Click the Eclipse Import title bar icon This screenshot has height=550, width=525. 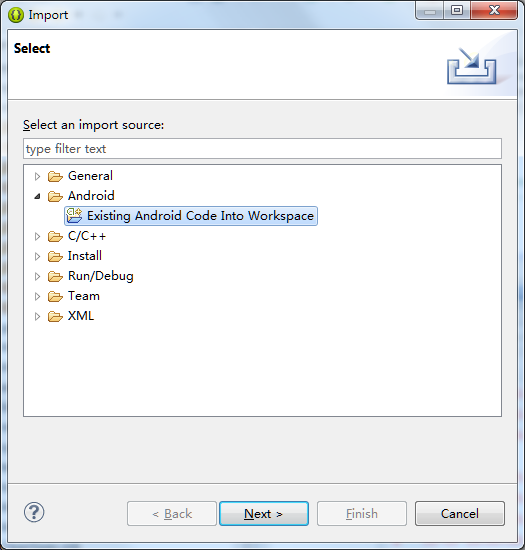[16, 15]
